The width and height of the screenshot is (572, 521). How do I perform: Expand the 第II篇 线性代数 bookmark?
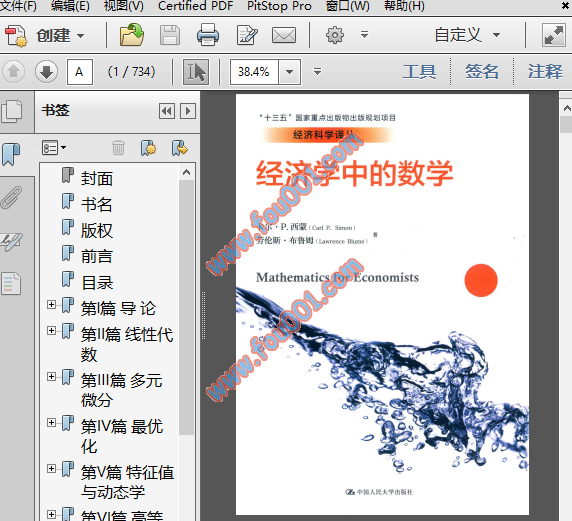point(51,331)
